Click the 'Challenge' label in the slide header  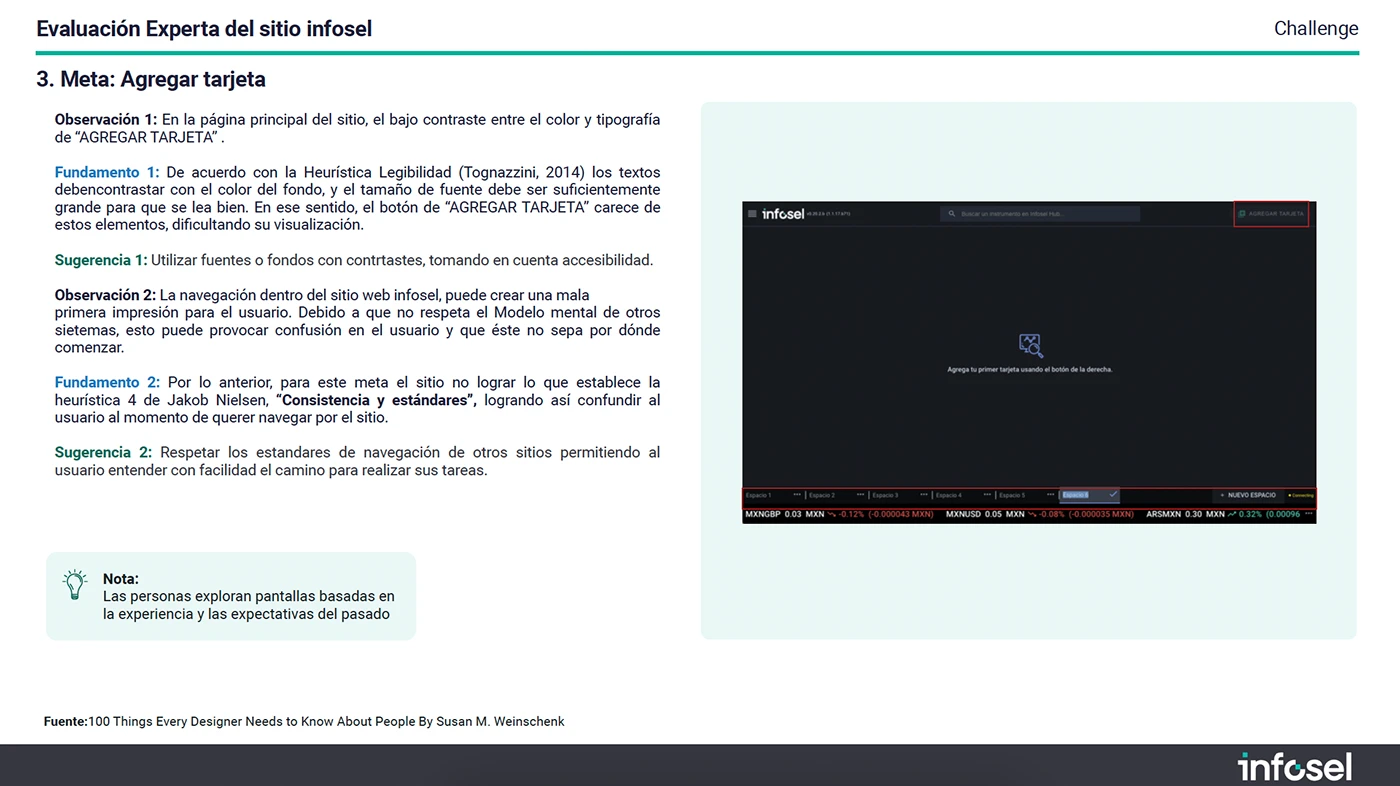click(1316, 29)
